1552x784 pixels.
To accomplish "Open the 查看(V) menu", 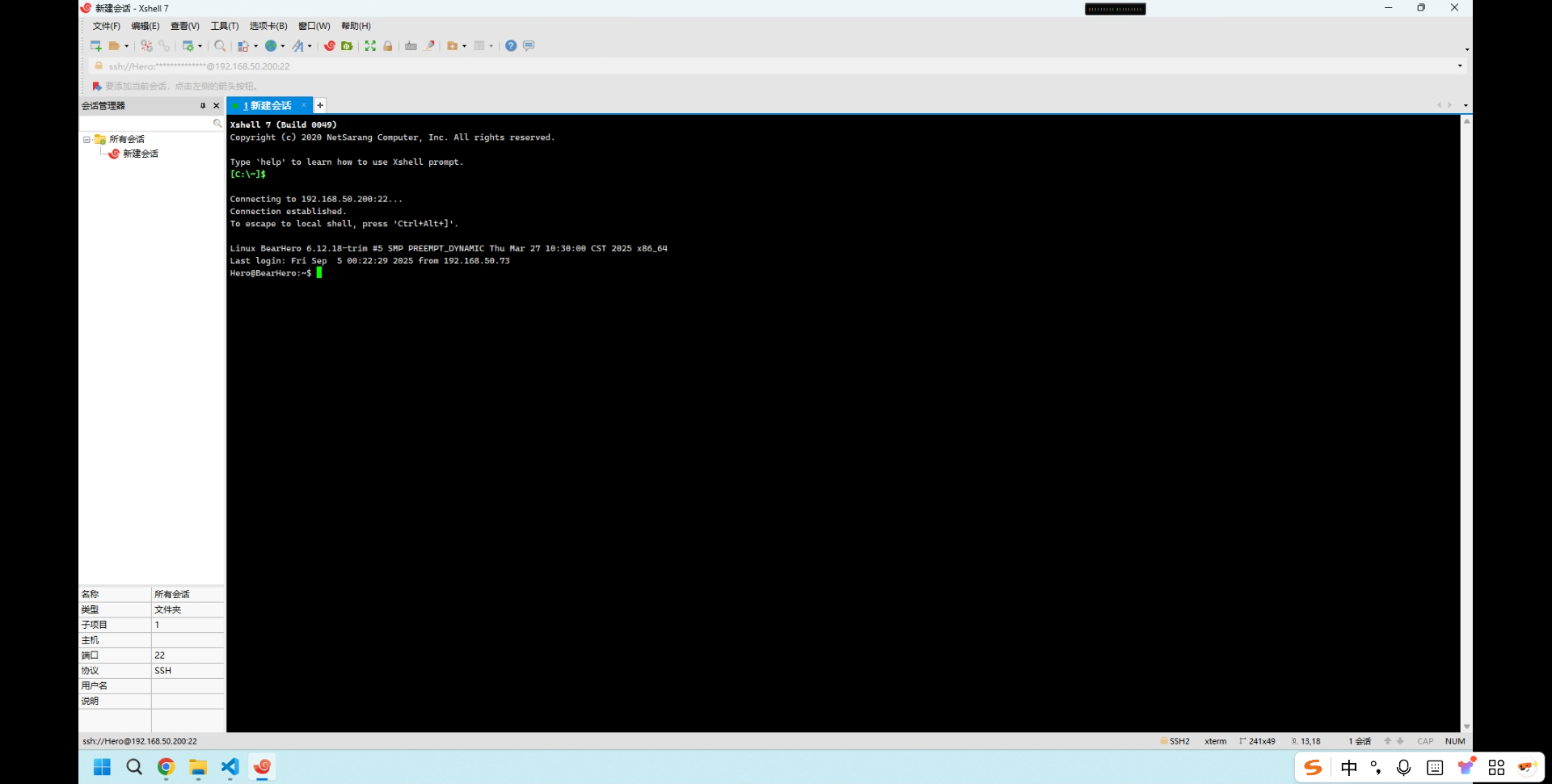I will click(184, 26).
